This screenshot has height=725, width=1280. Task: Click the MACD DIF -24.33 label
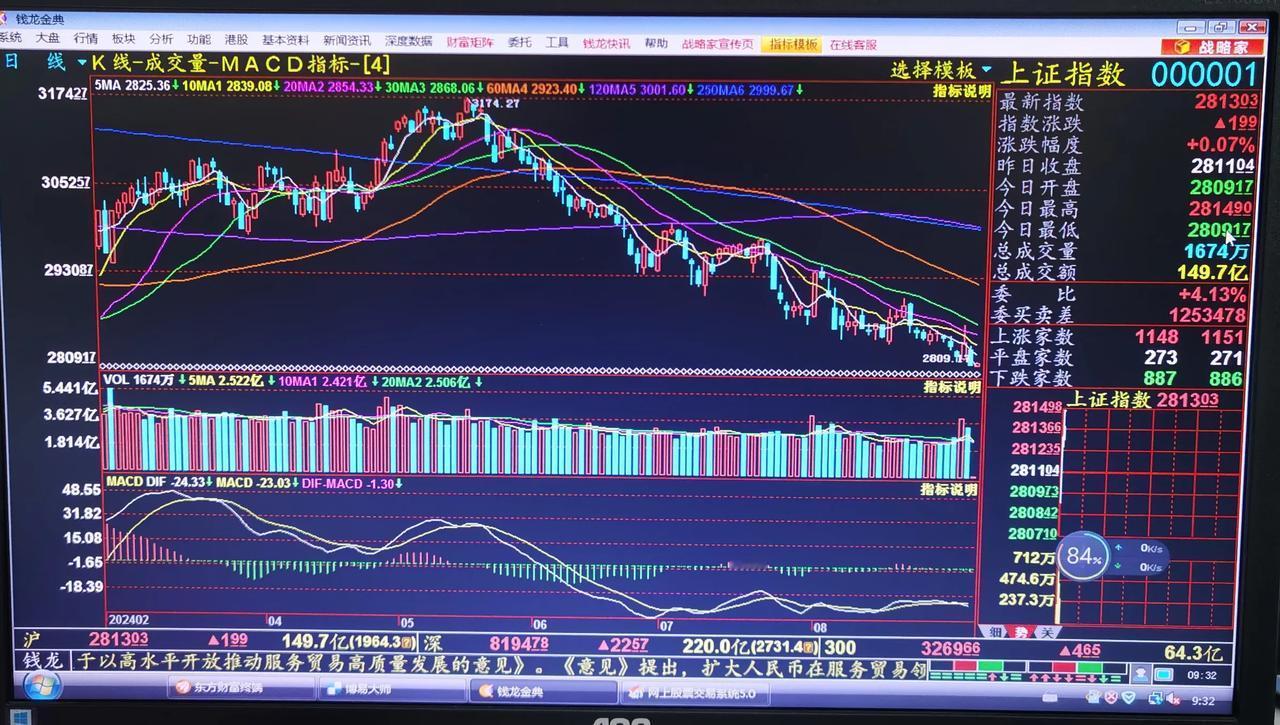pos(156,483)
